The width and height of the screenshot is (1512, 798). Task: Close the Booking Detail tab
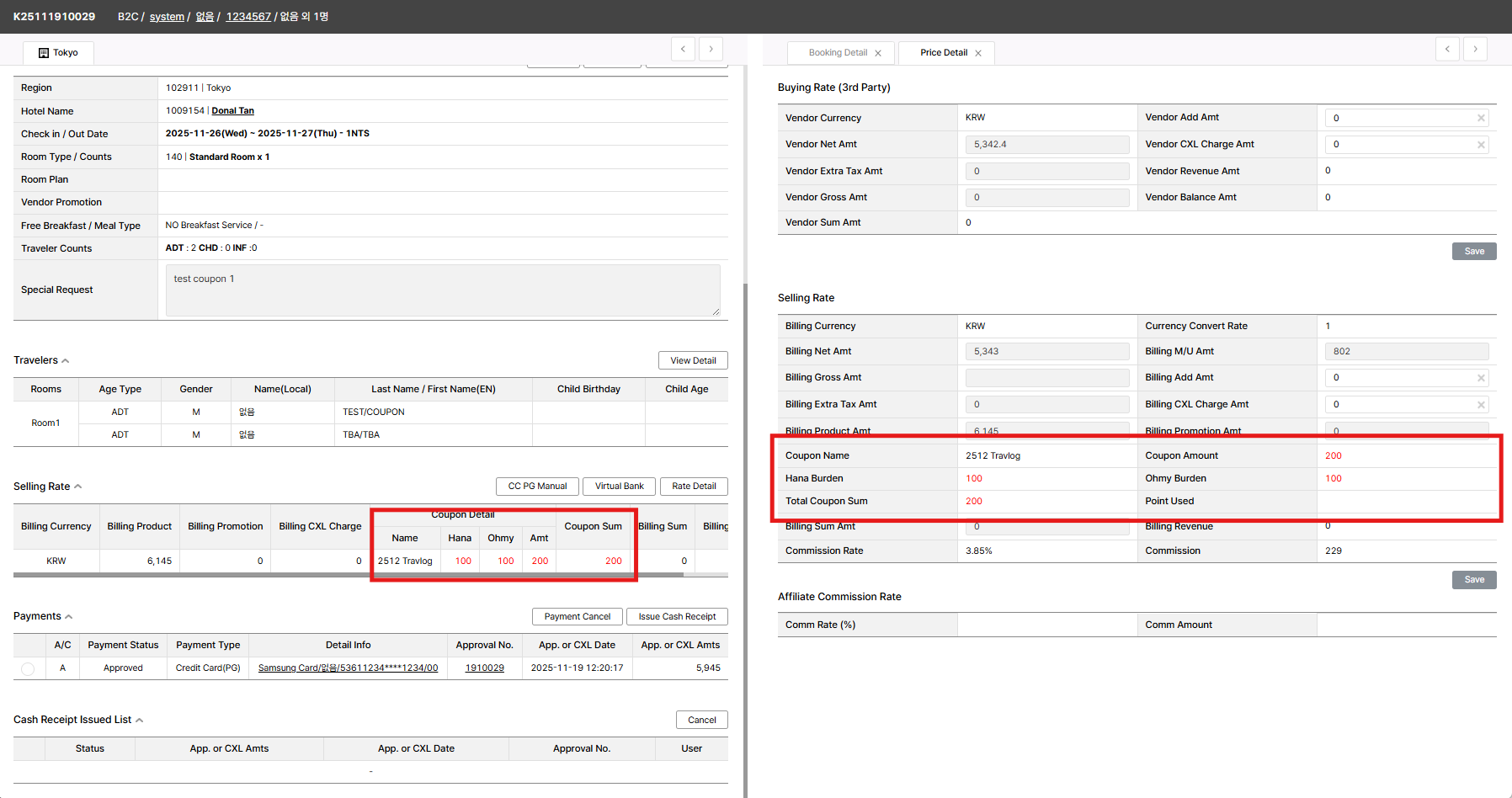click(878, 53)
